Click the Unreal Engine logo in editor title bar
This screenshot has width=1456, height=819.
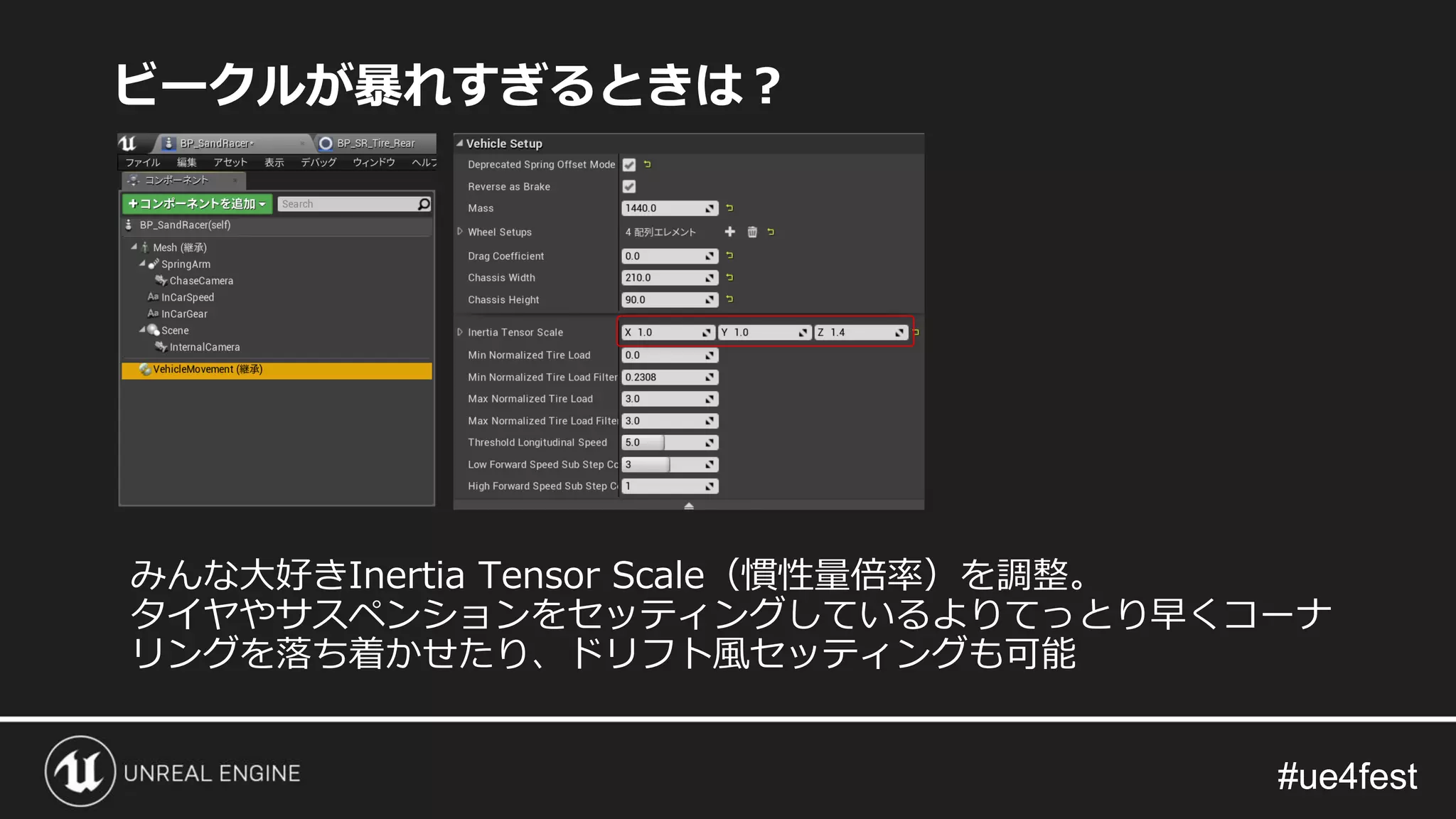(x=129, y=143)
